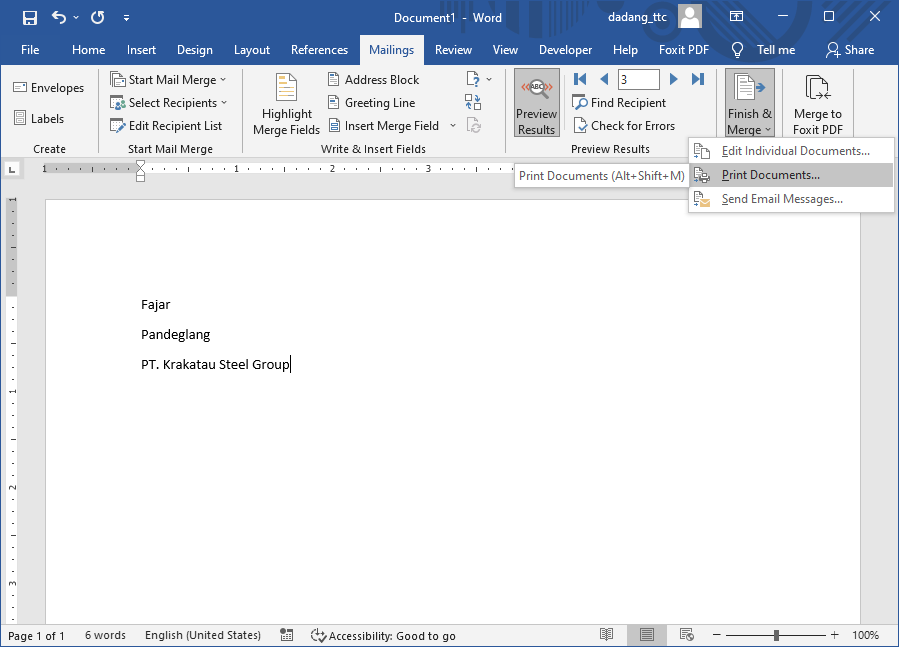Switch to Read Mode view
Viewport: 899px width, 647px height.
coord(607,634)
